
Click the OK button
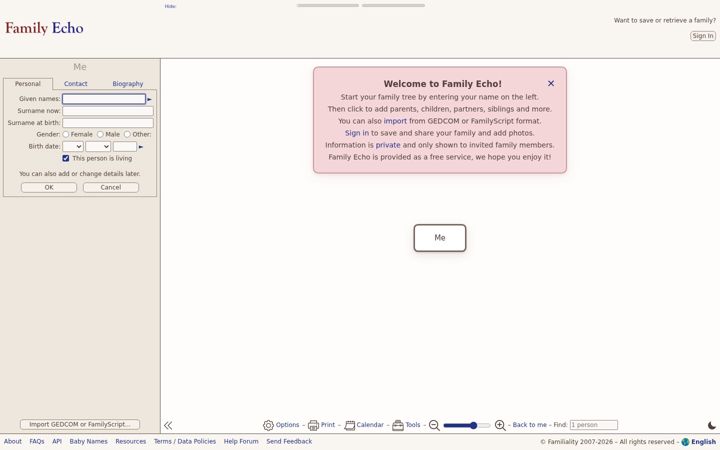coord(49,187)
